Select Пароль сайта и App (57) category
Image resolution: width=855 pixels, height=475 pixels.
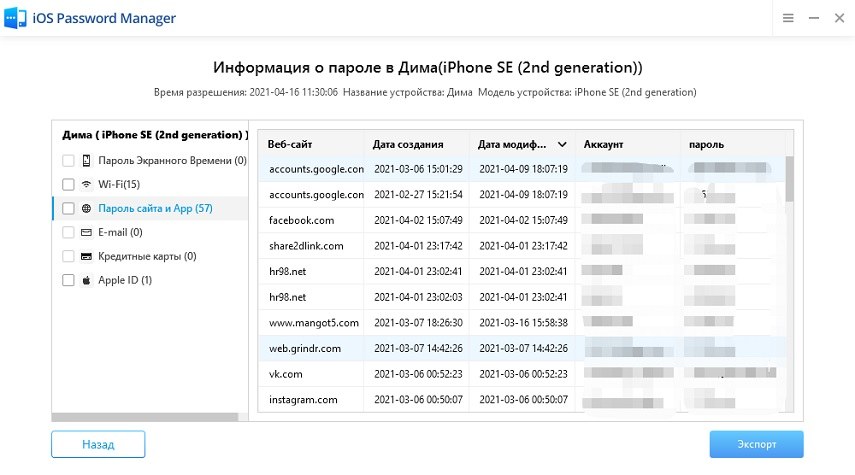[155, 208]
